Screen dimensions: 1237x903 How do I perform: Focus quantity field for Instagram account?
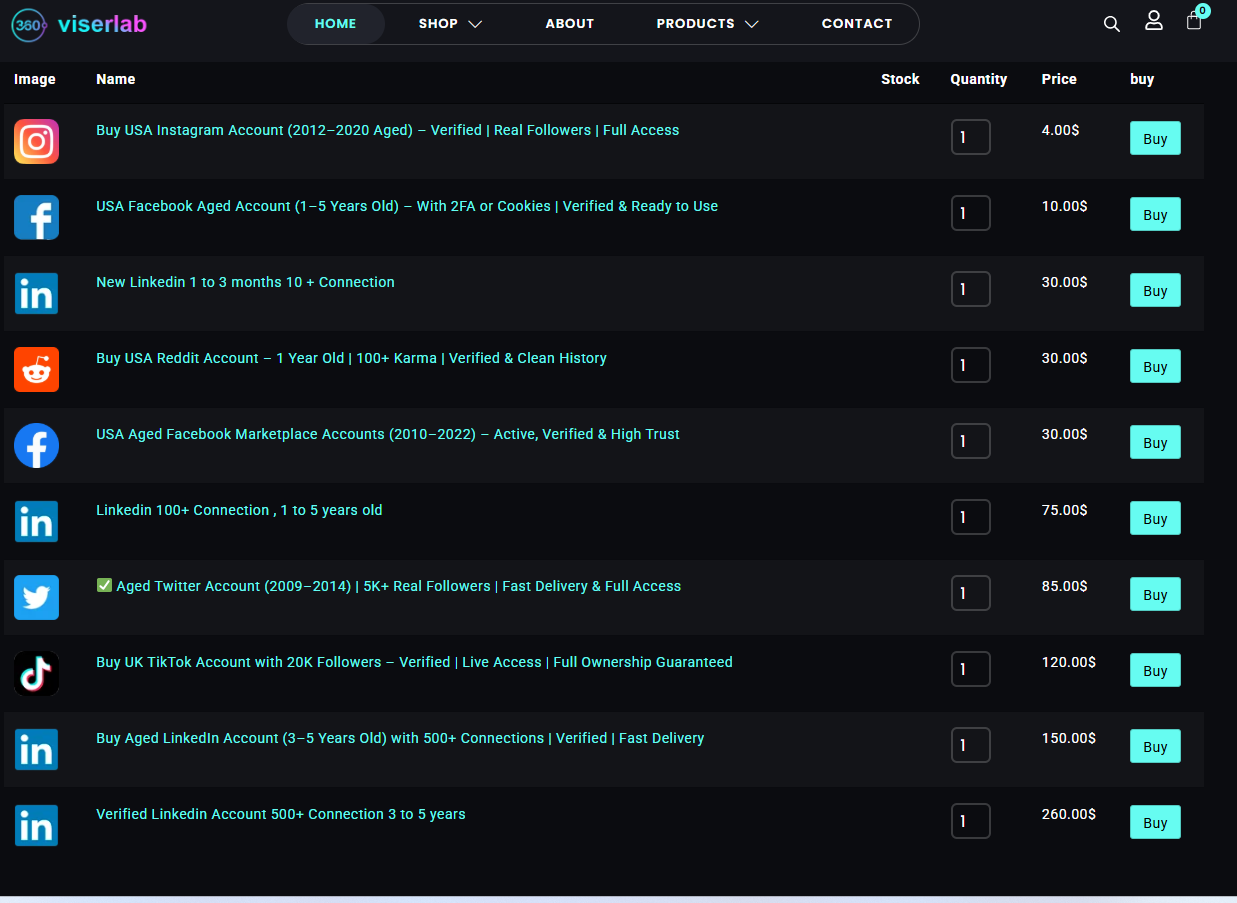click(971, 137)
